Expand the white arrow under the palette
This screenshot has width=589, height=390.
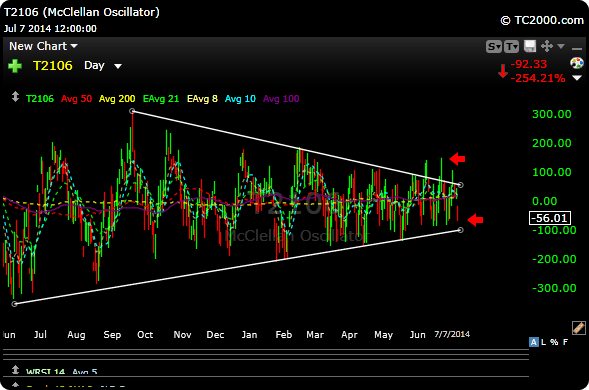[x=577, y=78]
